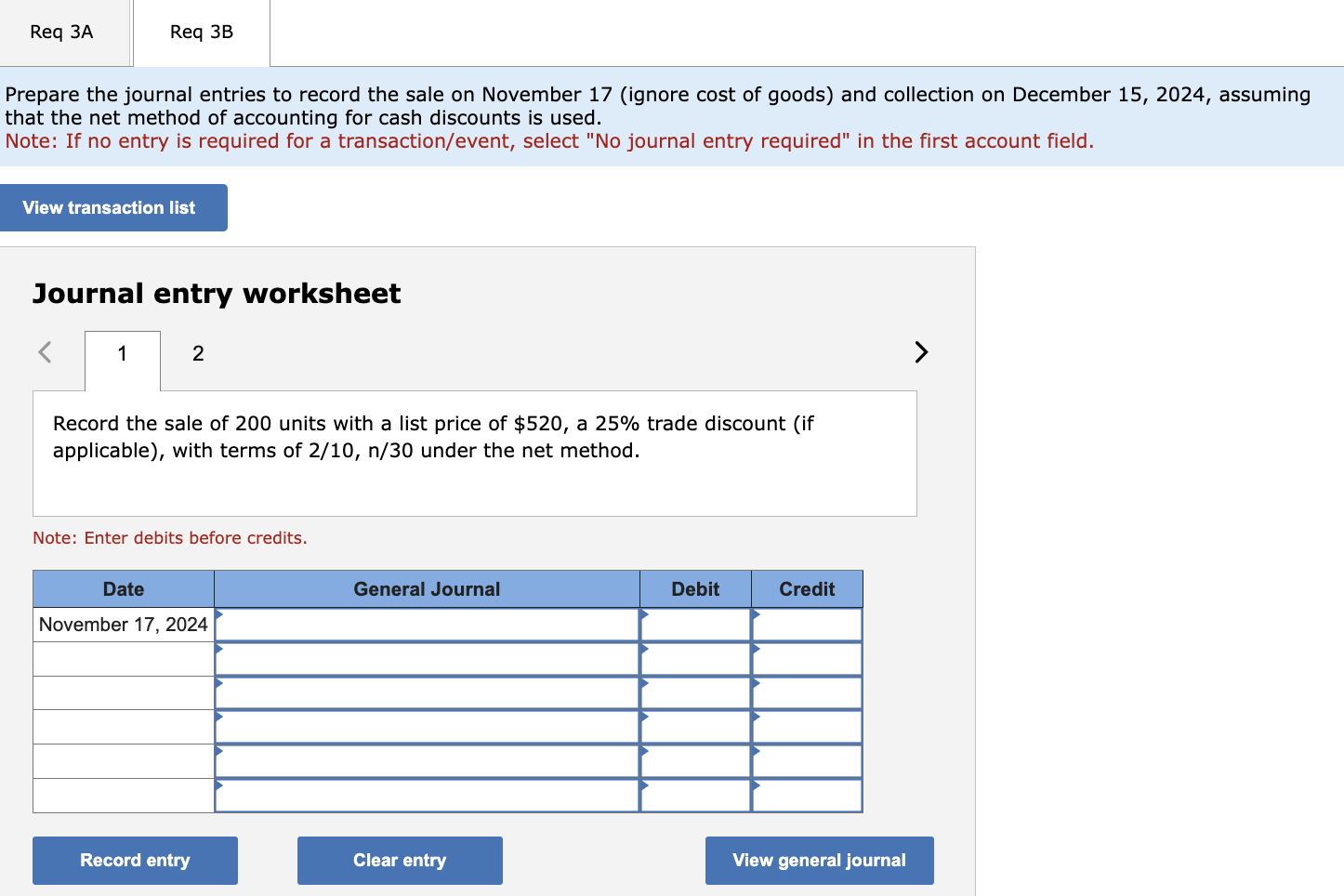Open the account dropdown in the last journal row
This screenshot has width=1344, height=896.
(220, 787)
